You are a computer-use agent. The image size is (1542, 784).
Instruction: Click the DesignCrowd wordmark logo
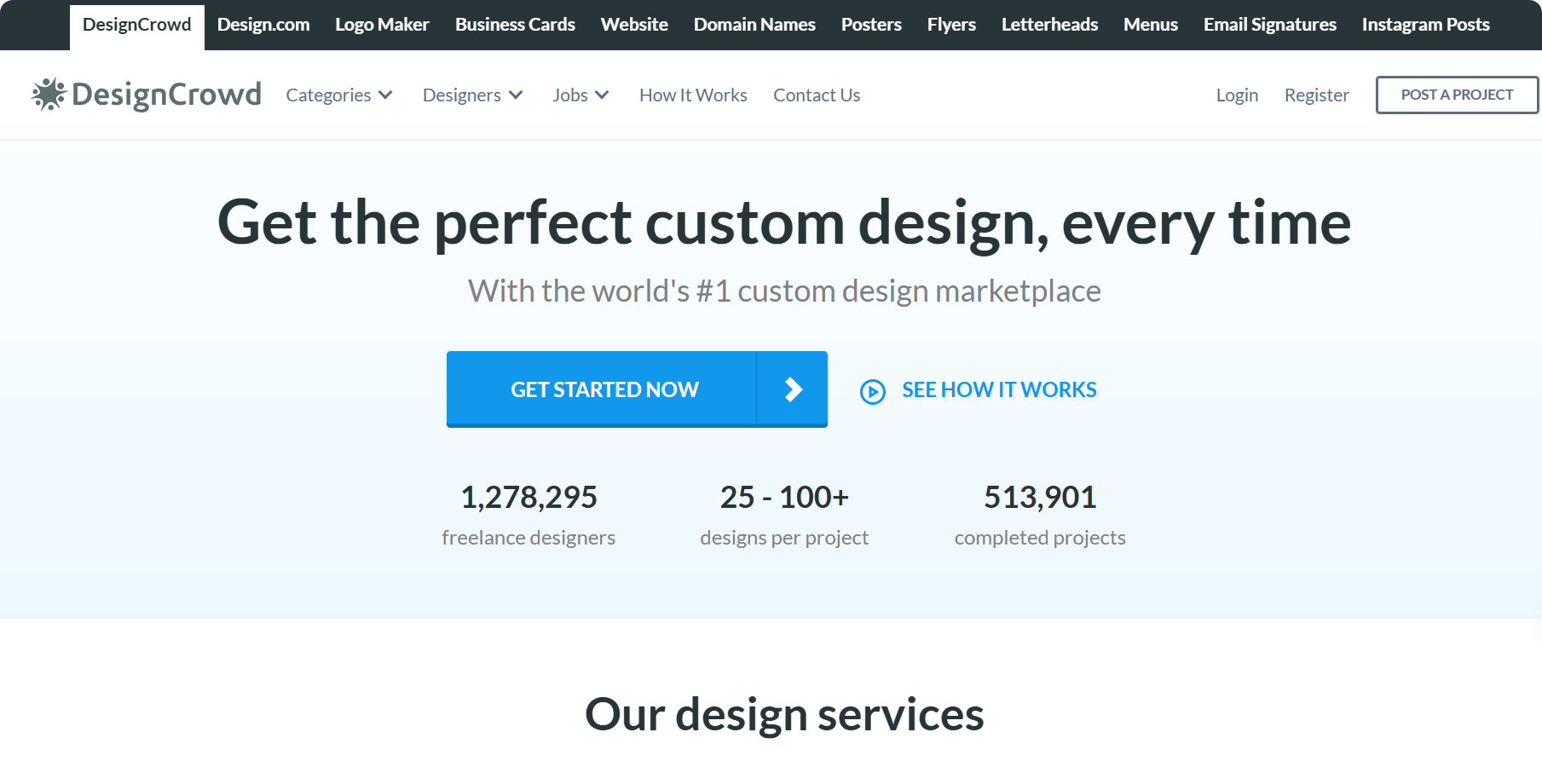tap(166, 95)
